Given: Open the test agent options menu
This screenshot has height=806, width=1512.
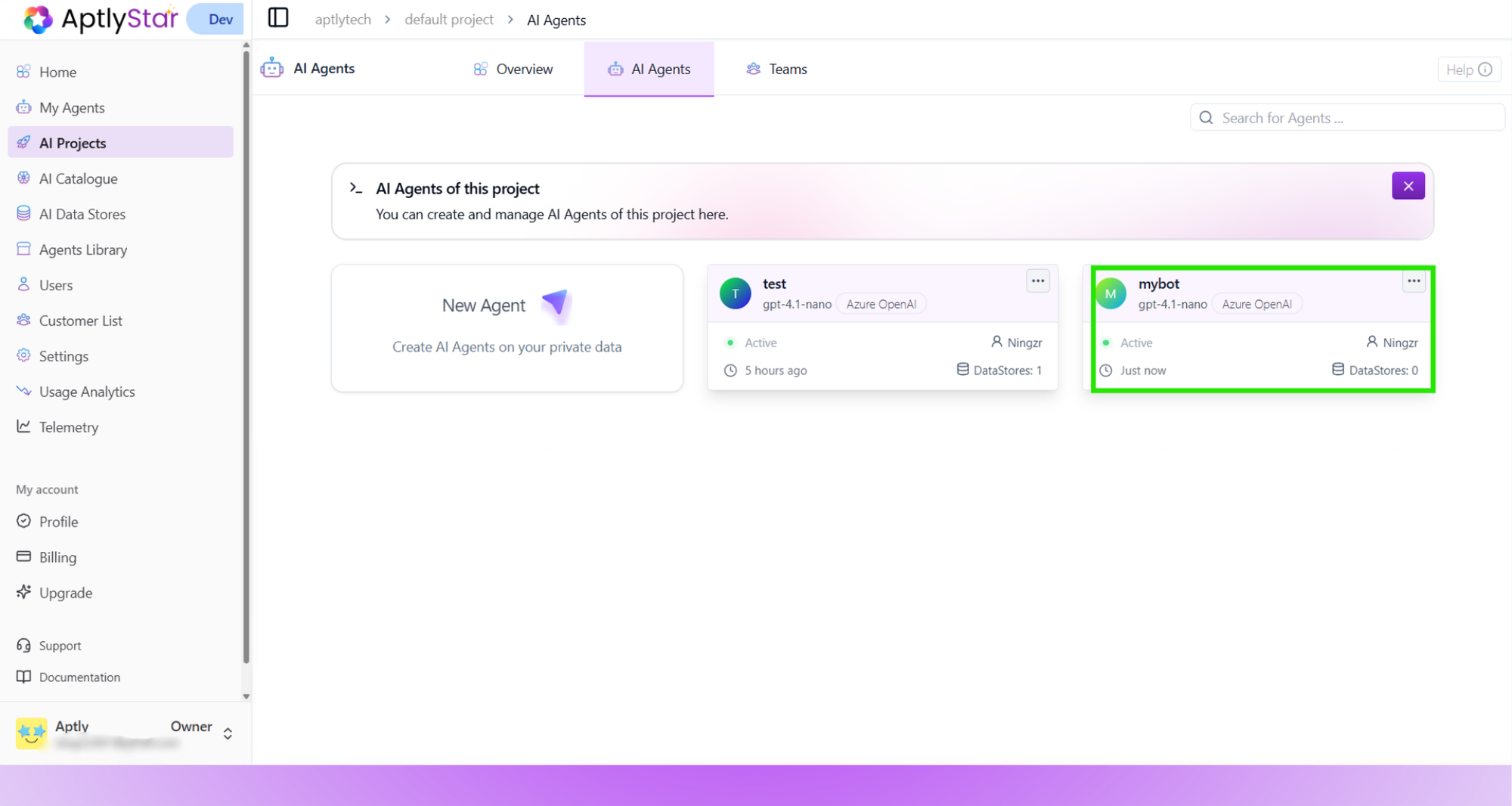Looking at the screenshot, I should (x=1037, y=281).
